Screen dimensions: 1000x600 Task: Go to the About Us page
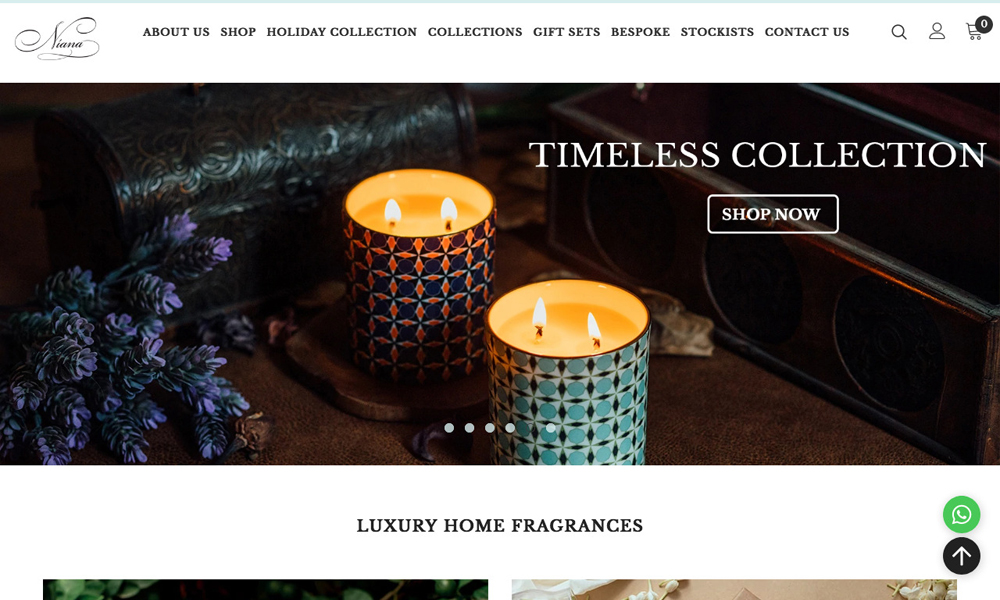pyautogui.click(x=176, y=32)
